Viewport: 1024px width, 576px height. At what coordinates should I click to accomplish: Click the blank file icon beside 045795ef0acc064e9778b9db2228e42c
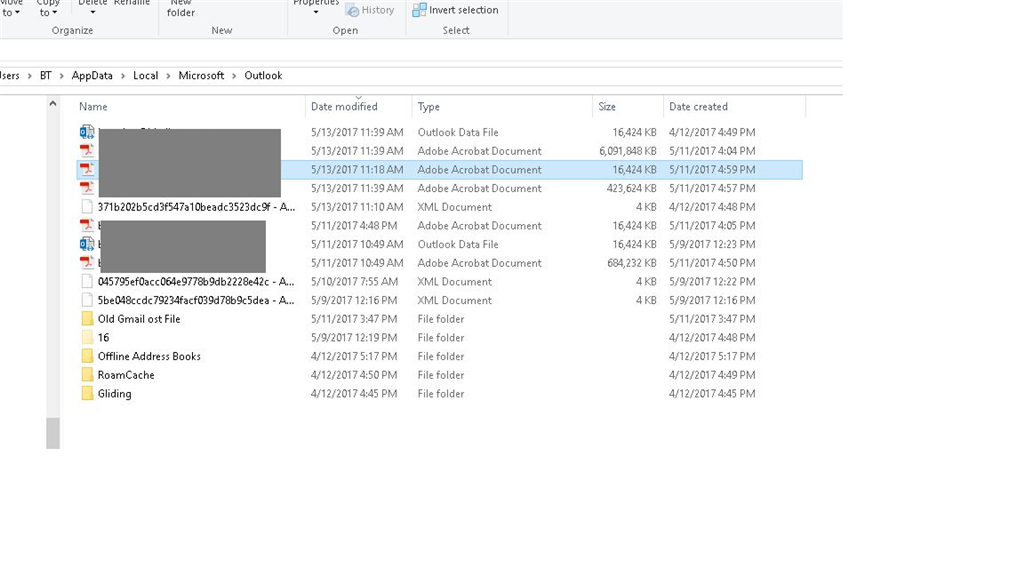[x=87, y=281]
